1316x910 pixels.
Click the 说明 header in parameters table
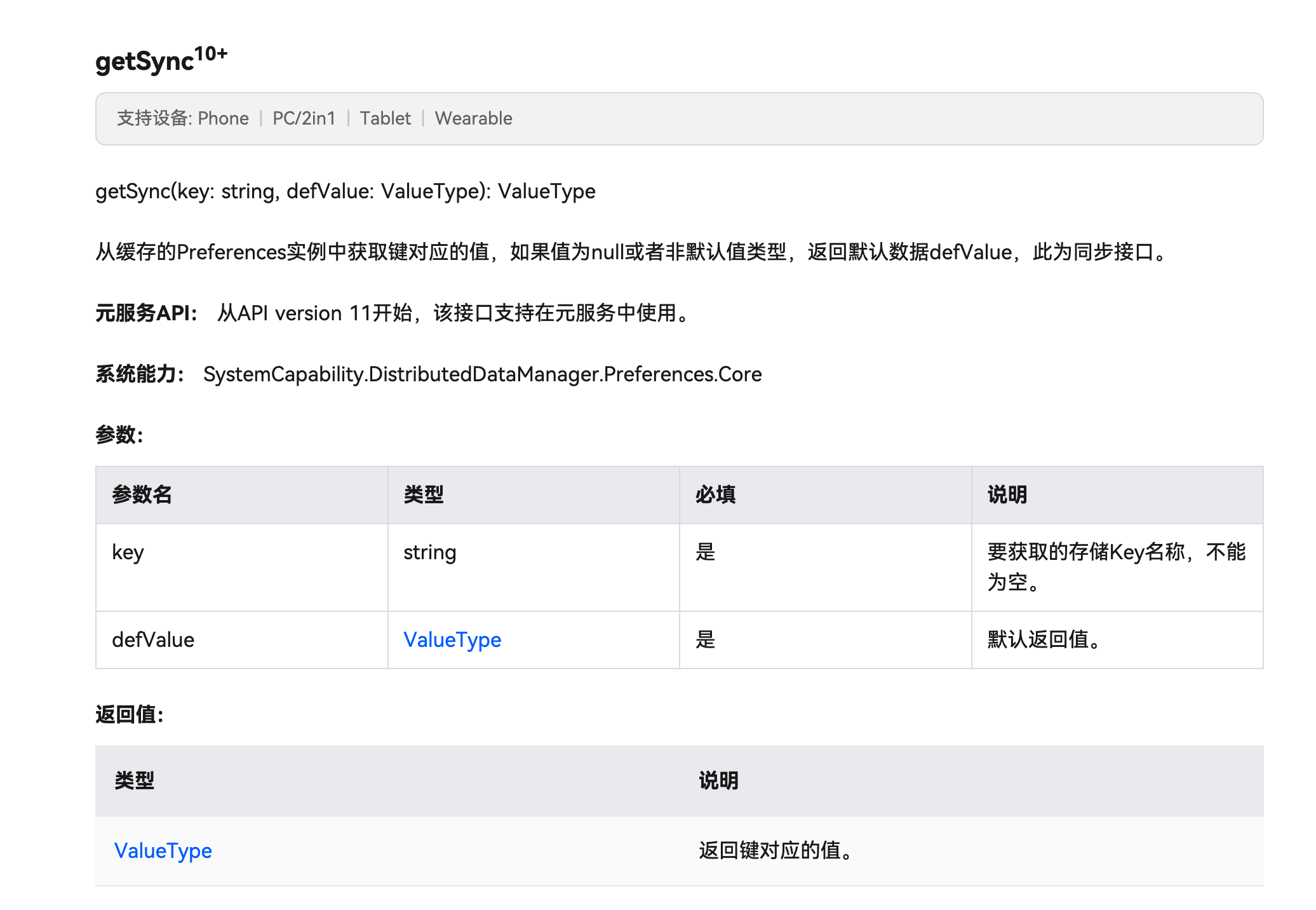tap(1007, 494)
